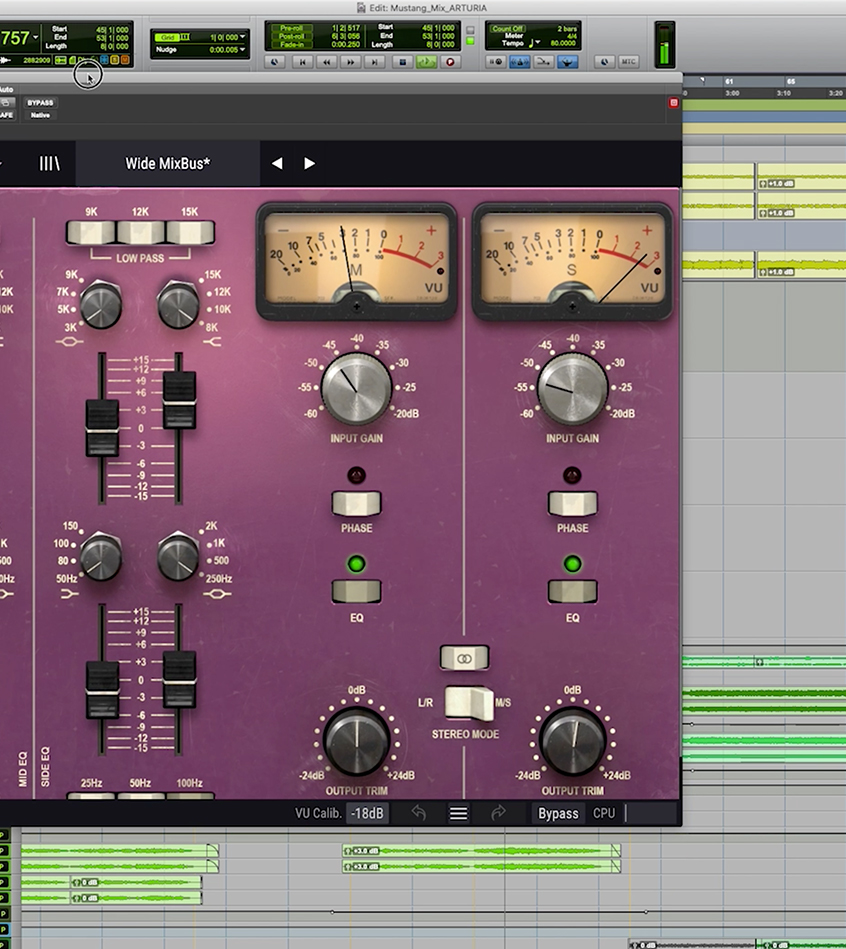Open the main counter dropdown arrow

coord(36,38)
